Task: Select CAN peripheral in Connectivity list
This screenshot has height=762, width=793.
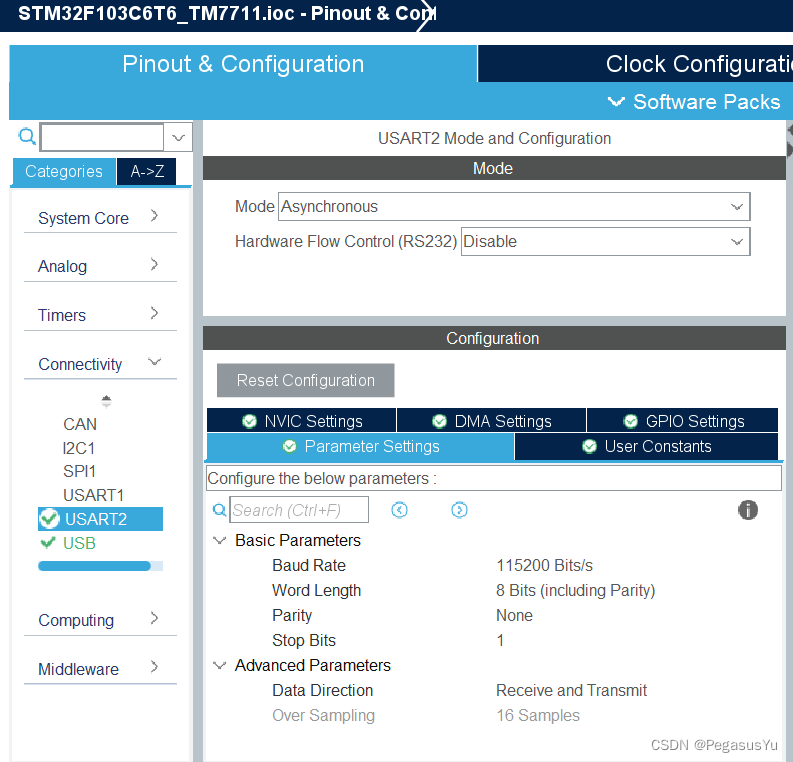Action: tap(80, 424)
